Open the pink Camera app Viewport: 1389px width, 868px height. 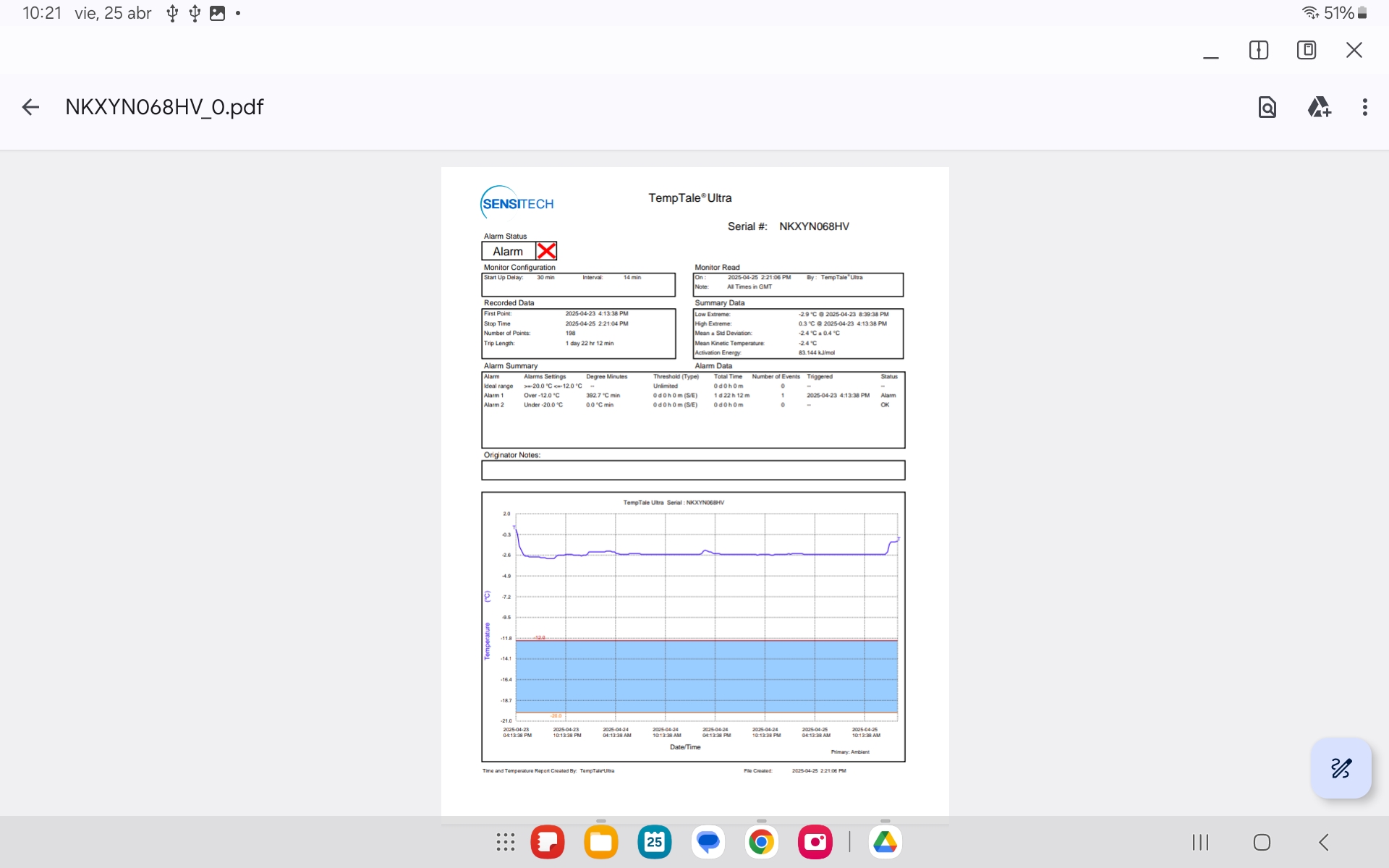point(815,842)
